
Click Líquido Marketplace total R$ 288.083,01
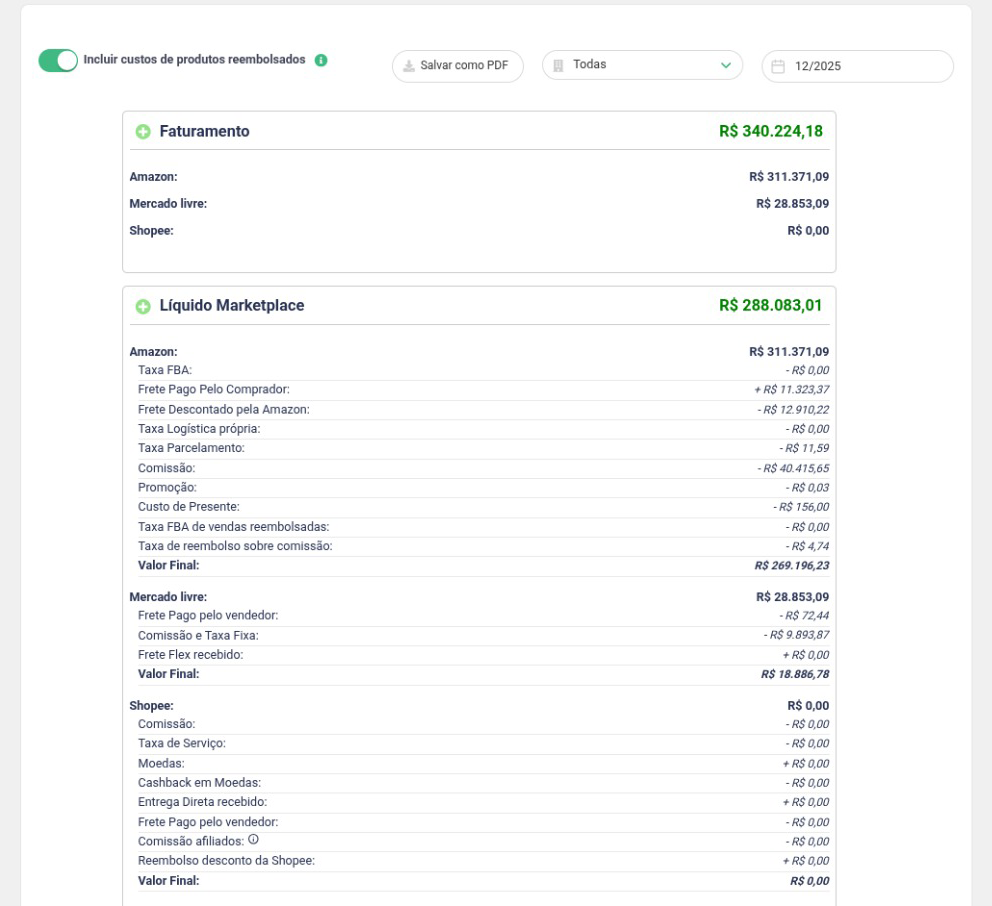coord(770,306)
